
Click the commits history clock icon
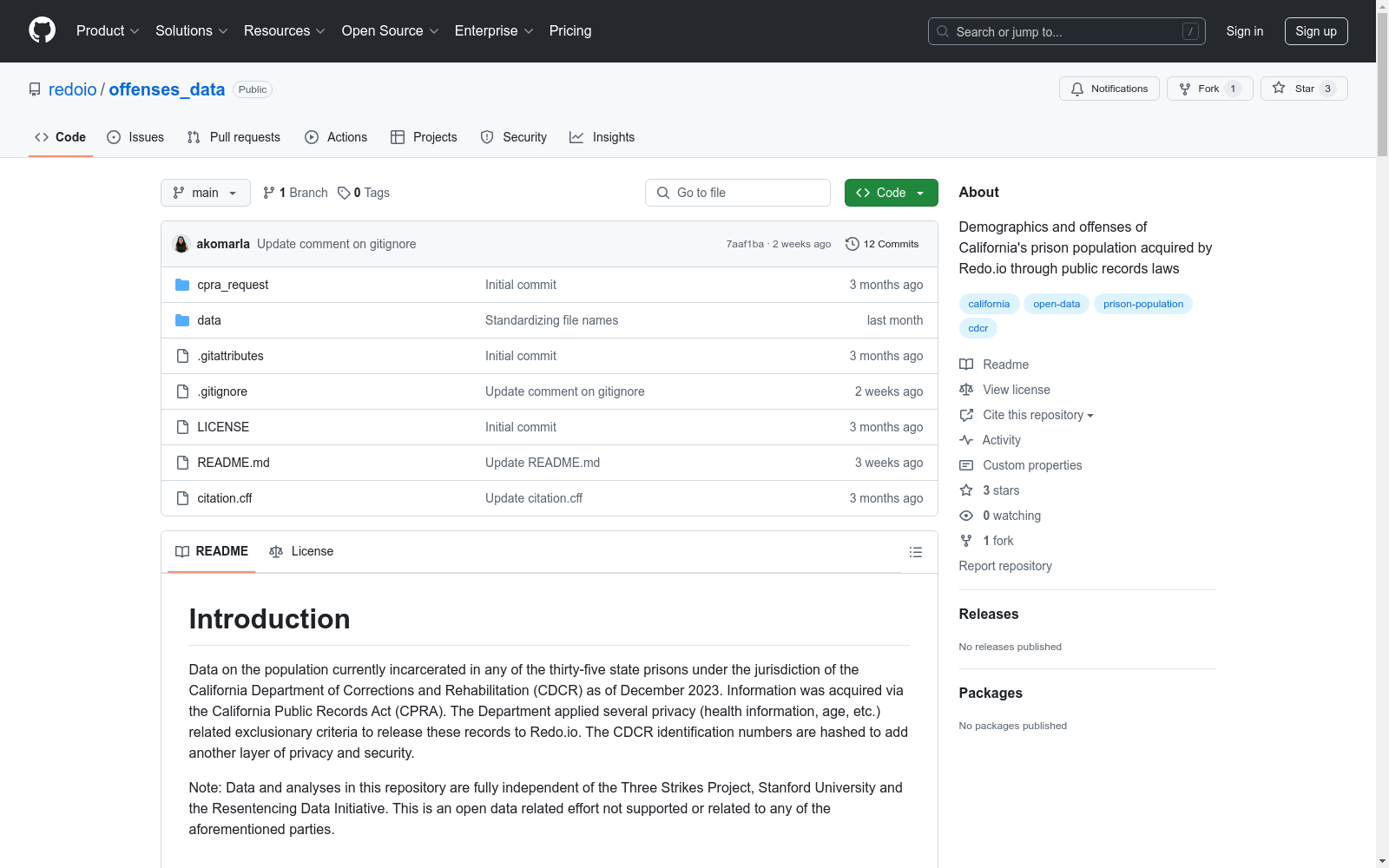[852, 244]
